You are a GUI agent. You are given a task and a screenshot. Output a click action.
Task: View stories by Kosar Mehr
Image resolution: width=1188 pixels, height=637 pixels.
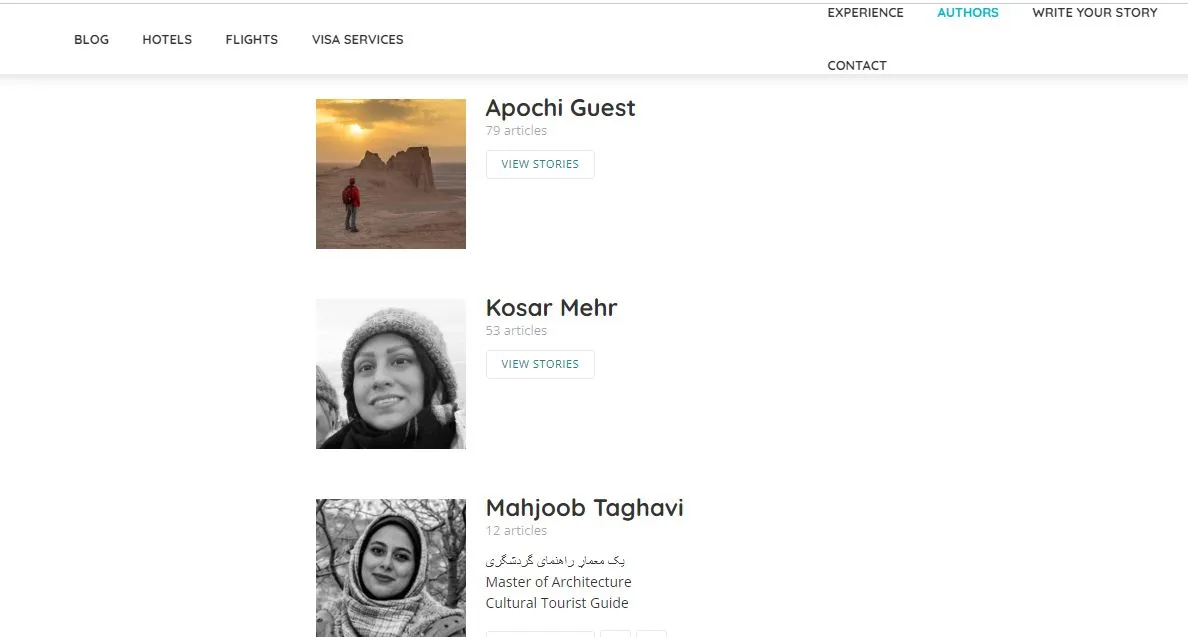coord(540,364)
